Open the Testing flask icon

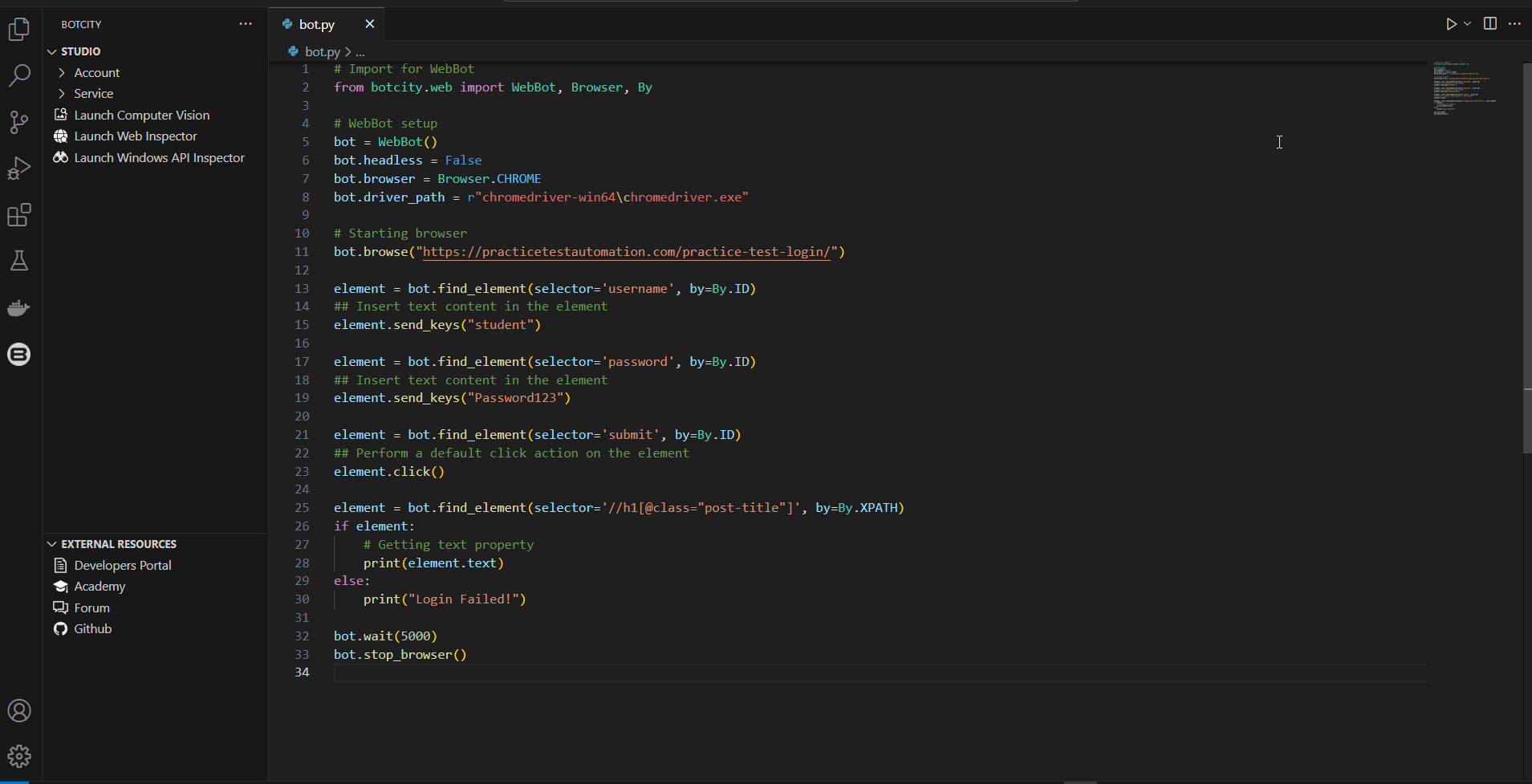click(x=19, y=261)
